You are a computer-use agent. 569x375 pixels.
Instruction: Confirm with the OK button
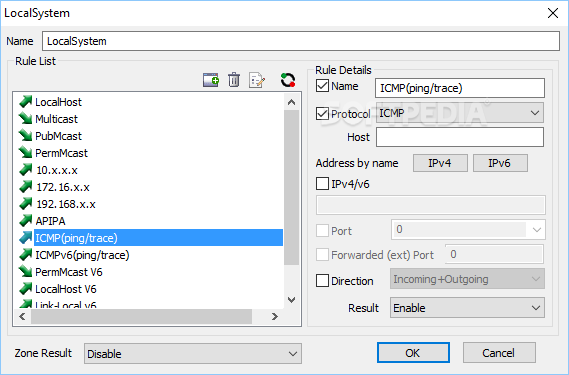[413, 352]
